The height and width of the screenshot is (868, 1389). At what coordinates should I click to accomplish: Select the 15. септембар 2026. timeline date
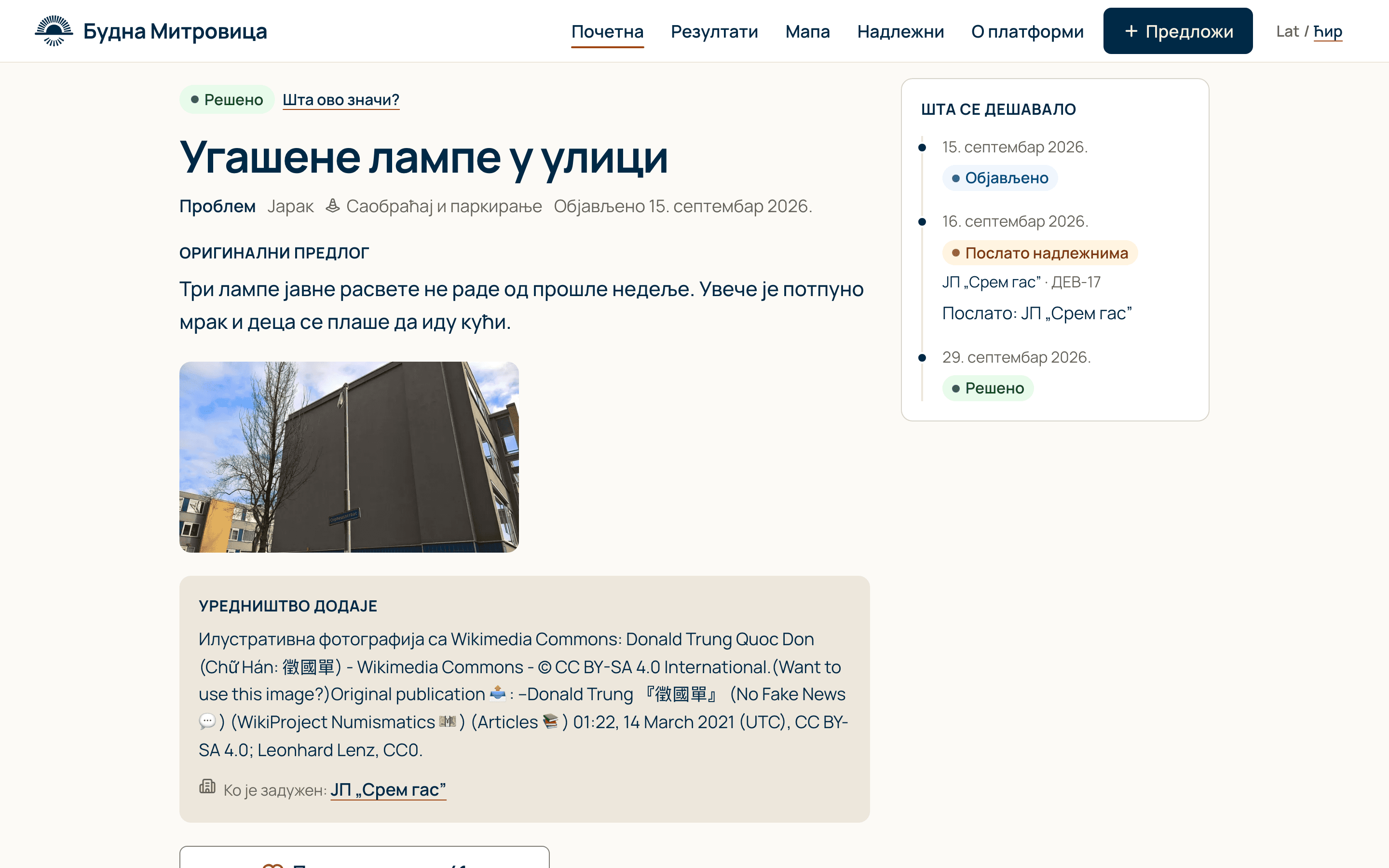(1015, 147)
